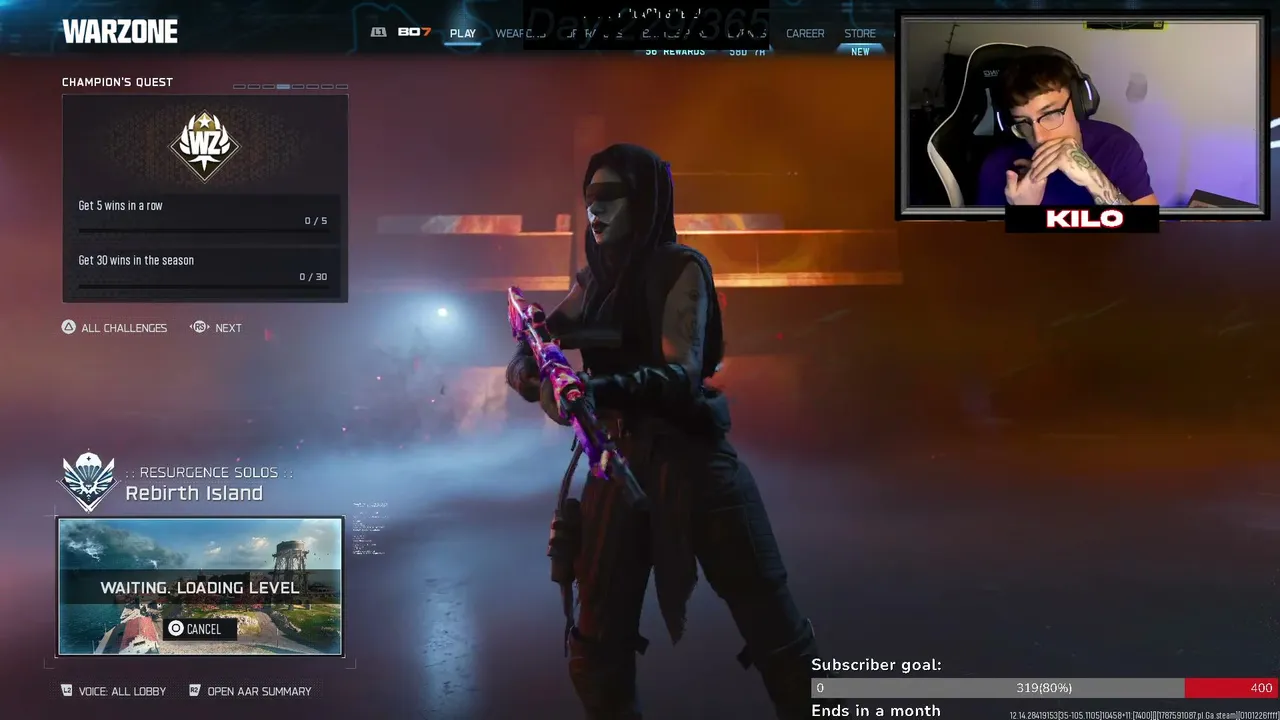Click the RESURGENCE SOLOS mode label
Screen dimensions: 1280x720
(209, 472)
